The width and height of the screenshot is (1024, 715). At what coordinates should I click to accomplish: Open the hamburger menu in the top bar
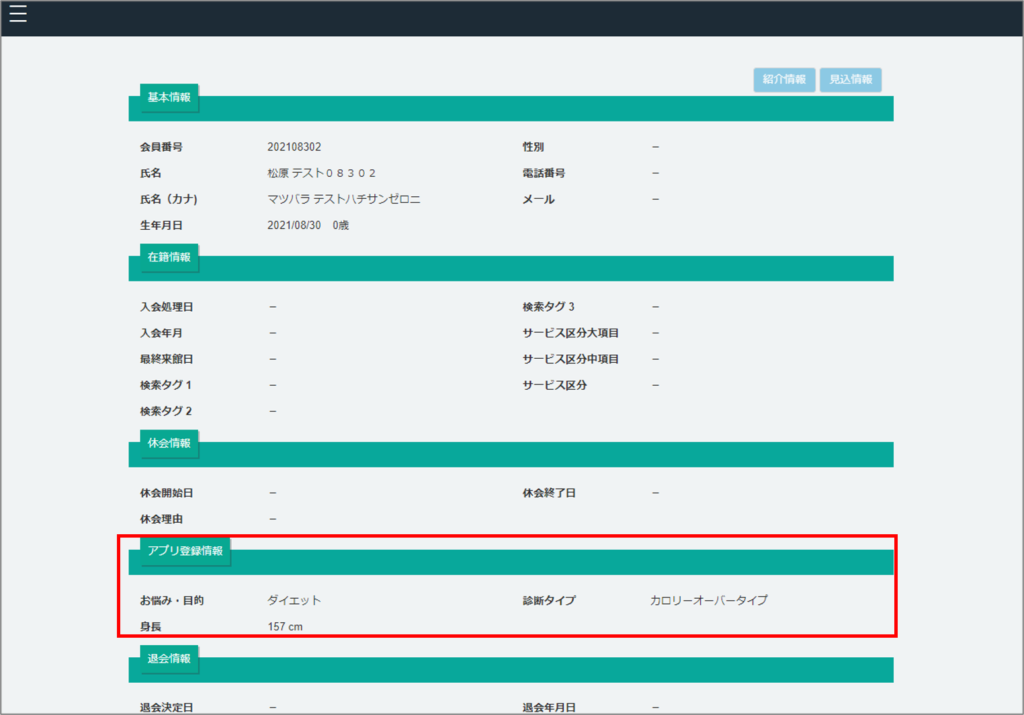[18, 14]
